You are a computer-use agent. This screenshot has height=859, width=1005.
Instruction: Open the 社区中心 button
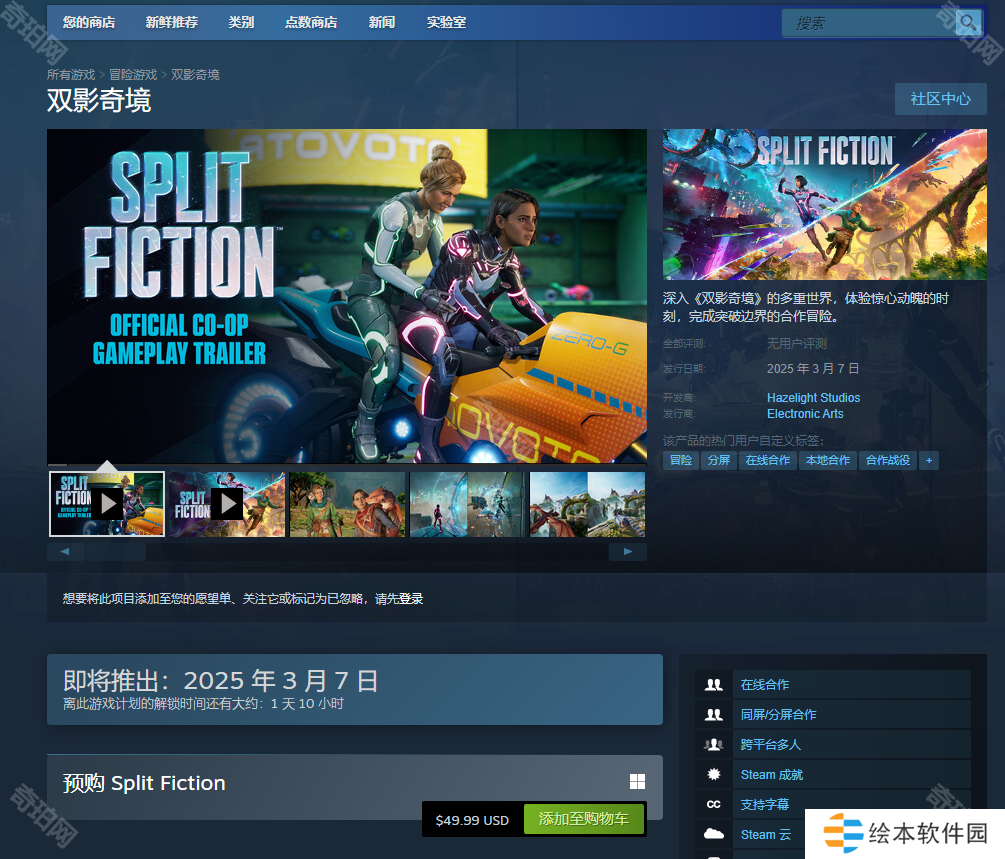pyautogui.click(x=940, y=99)
